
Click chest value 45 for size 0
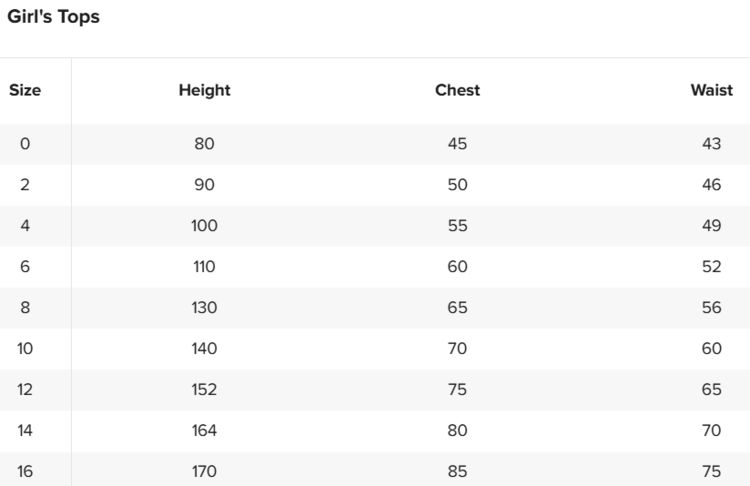pyautogui.click(x=457, y=144)
